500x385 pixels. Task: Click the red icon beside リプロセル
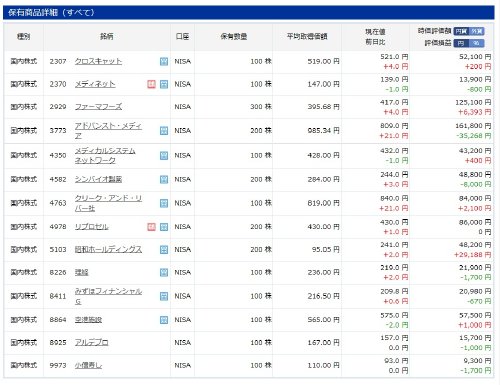pos(151,227)
